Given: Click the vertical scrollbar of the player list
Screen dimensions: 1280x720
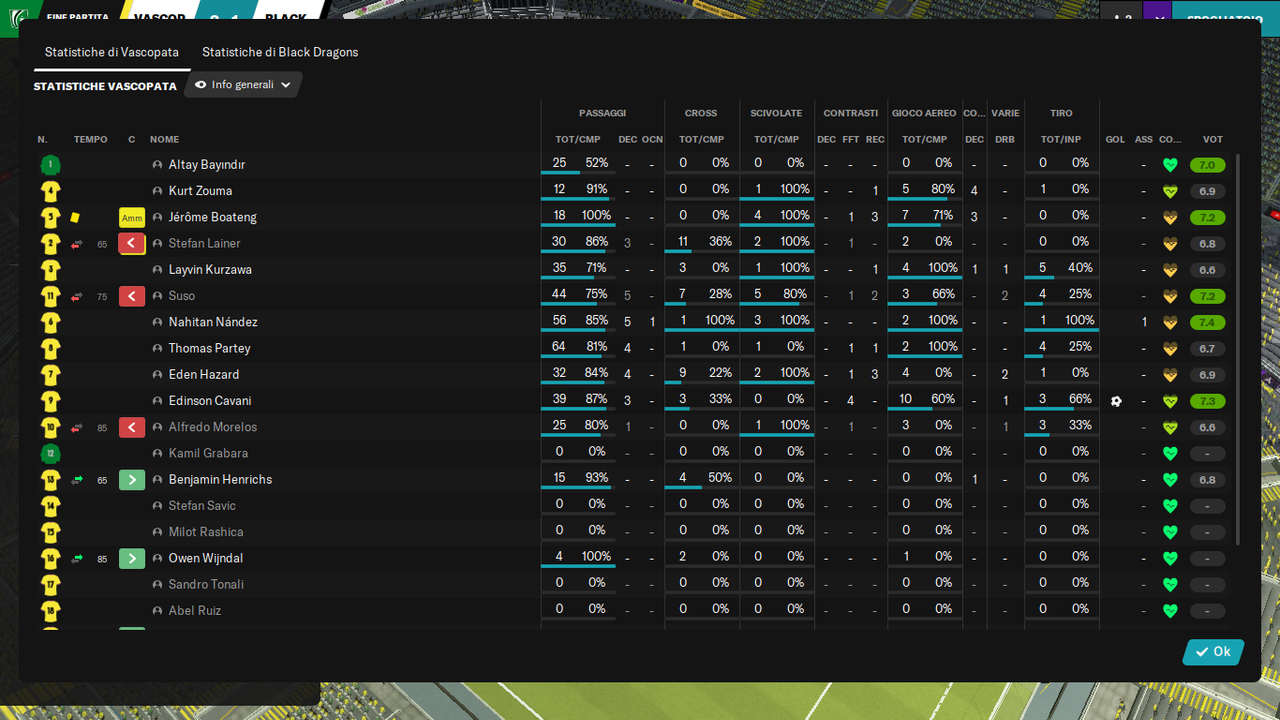Looking at the screenshot, I should pos(1238,349).
